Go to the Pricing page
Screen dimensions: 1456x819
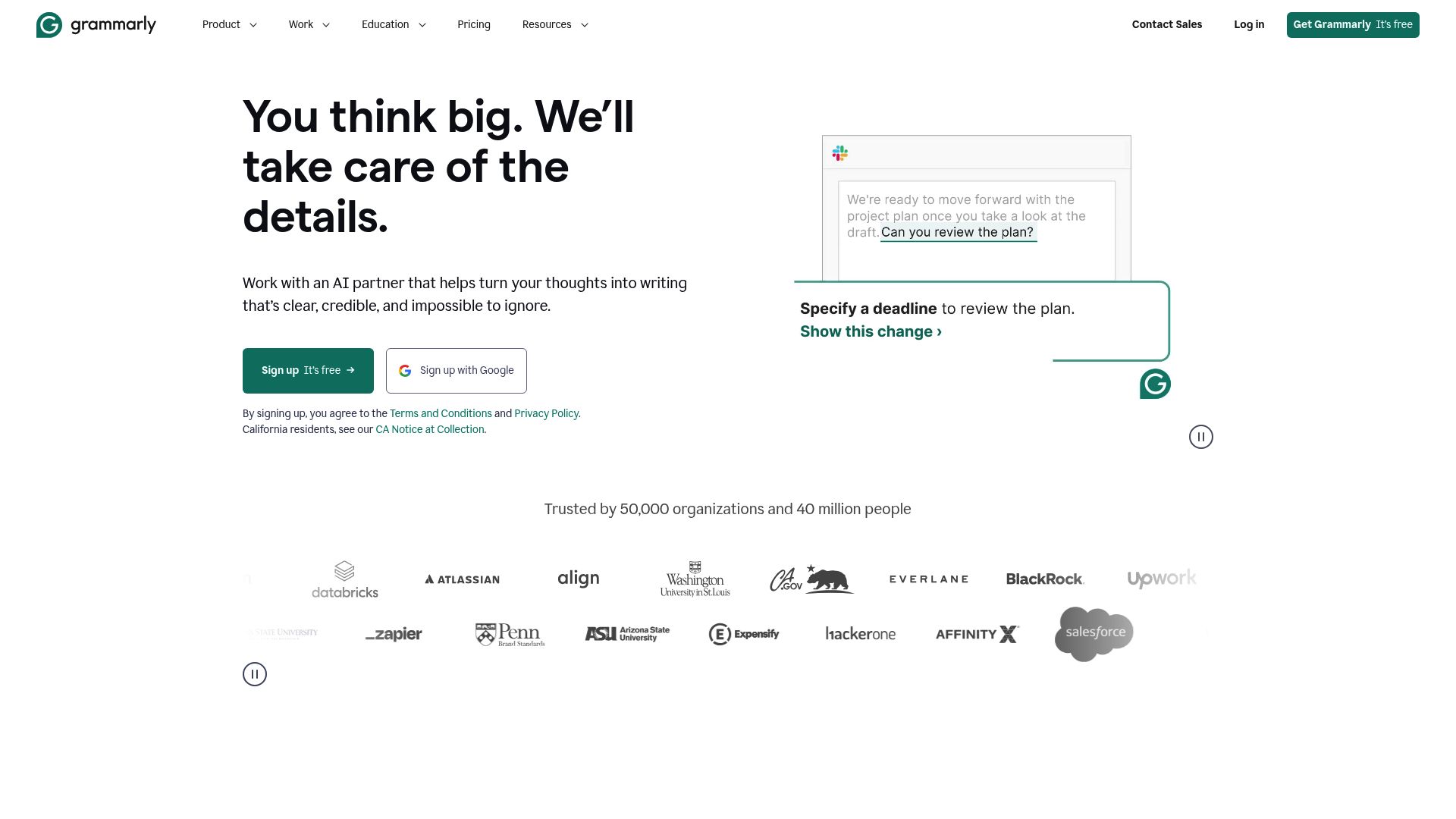click(x=473, y=24)
